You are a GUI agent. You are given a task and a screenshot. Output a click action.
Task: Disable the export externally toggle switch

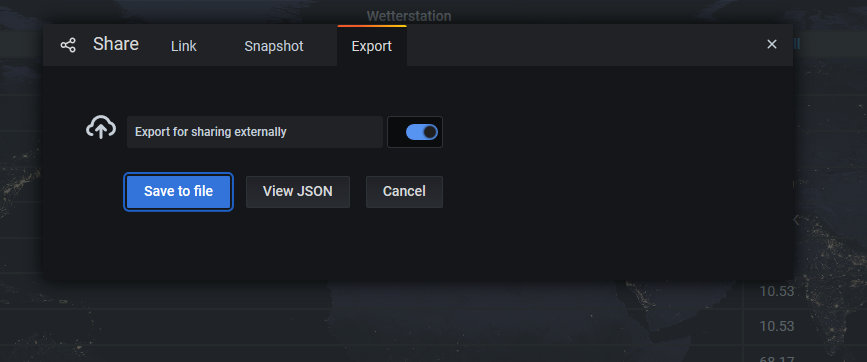[x=421, y=132]
